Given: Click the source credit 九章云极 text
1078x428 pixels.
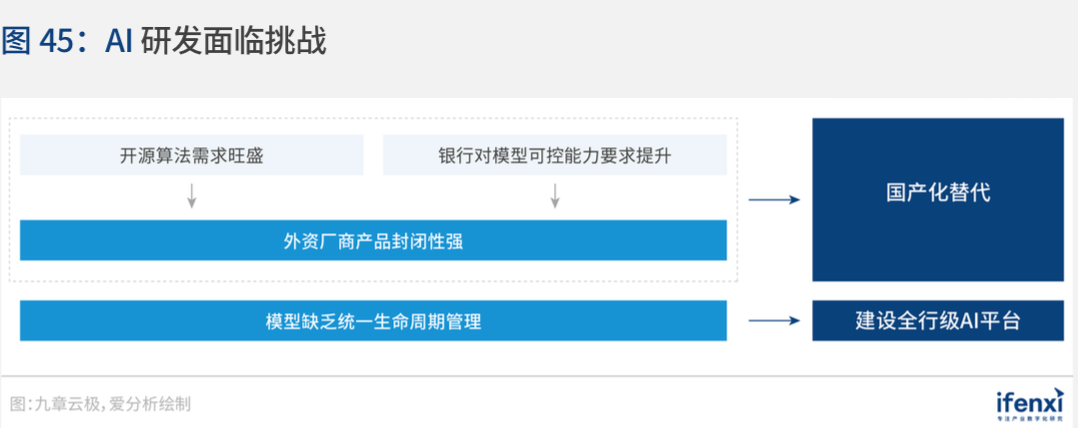Looking at the screenshot, I should click(x=67, y=404).
